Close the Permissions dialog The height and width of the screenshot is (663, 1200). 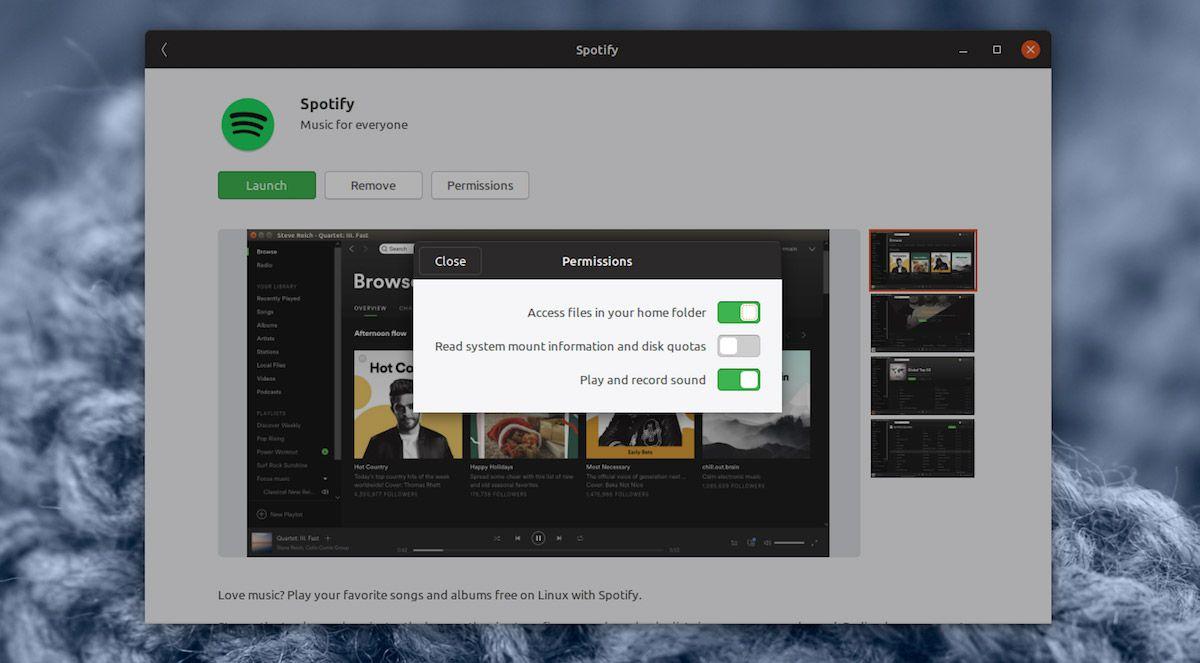point(450,261)
